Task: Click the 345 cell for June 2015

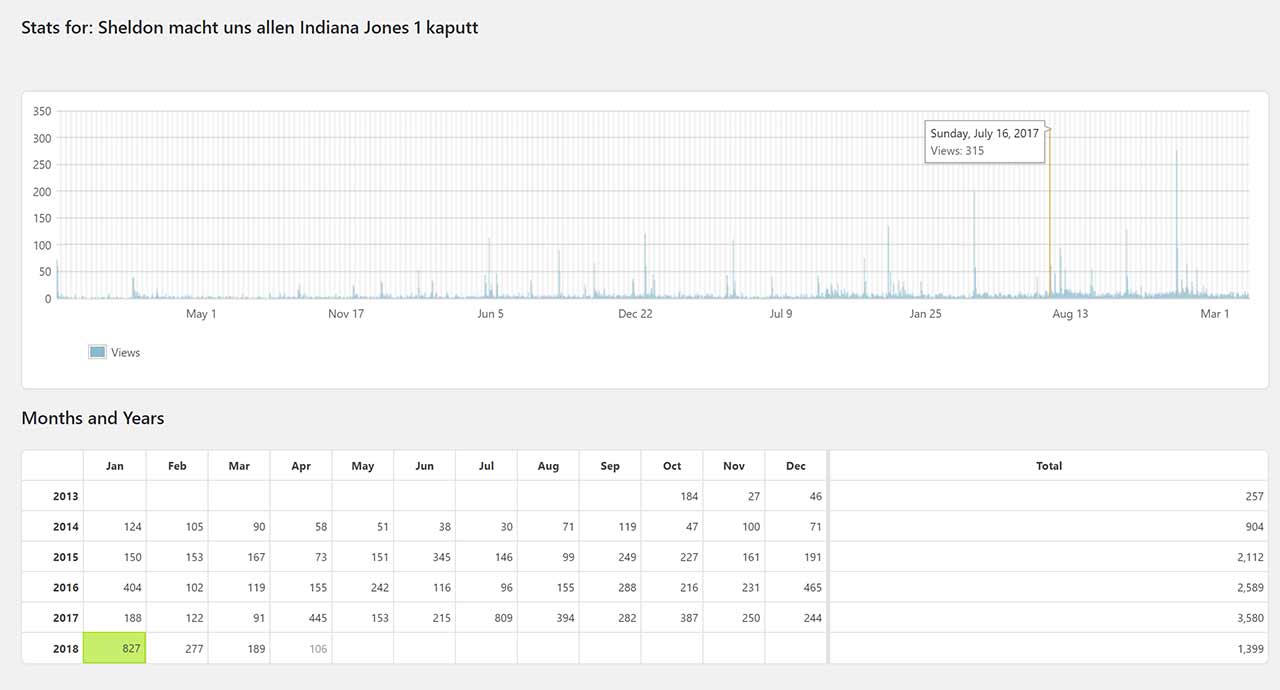Action: 425,557
